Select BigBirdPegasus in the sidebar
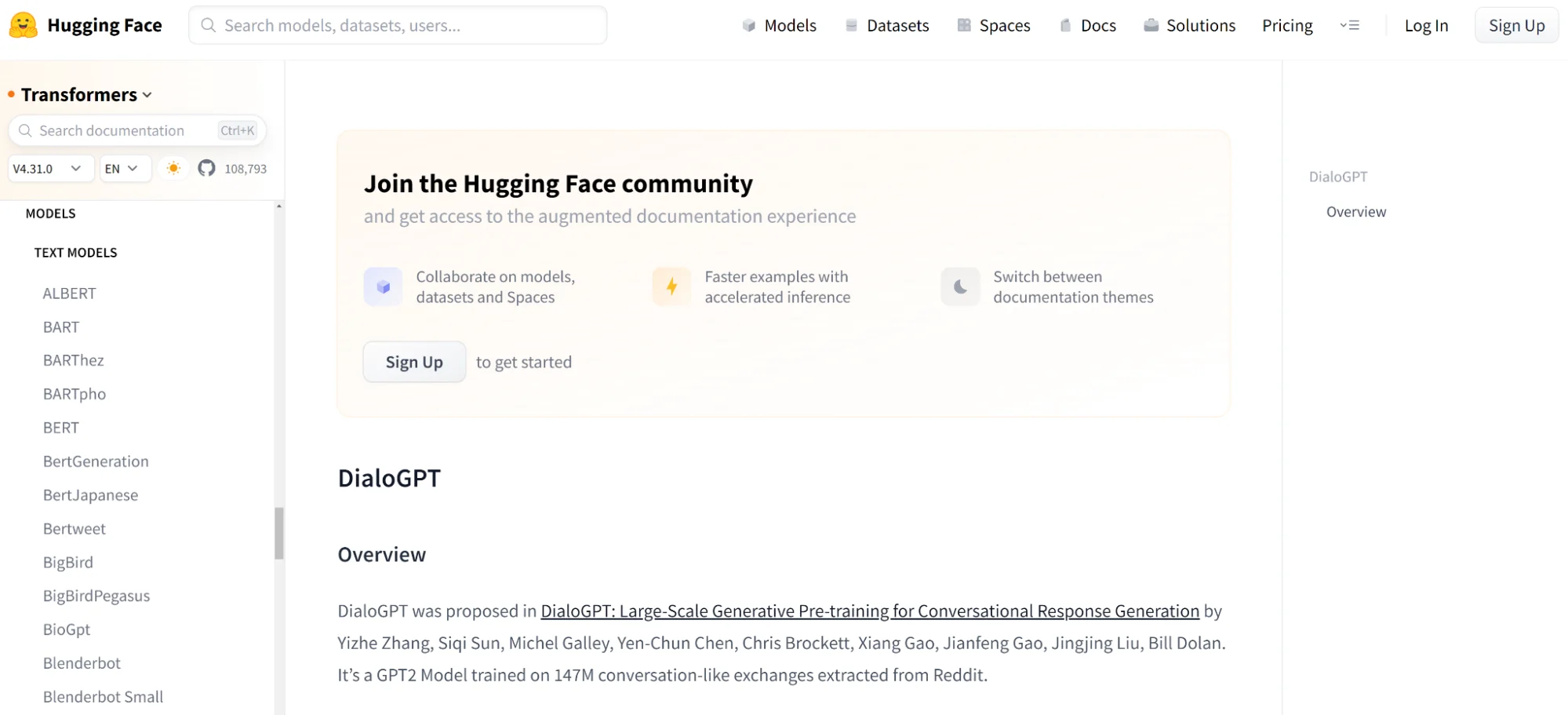Screen dimensions: 1568x715 (96, 596)
